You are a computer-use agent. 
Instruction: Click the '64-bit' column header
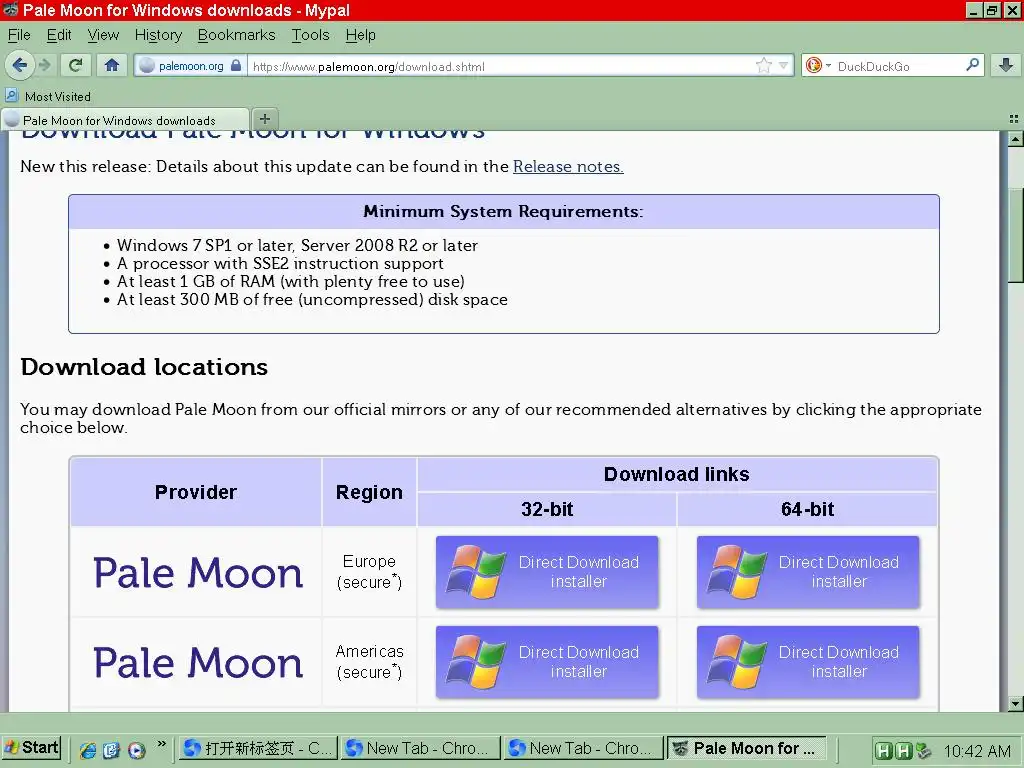807,509
